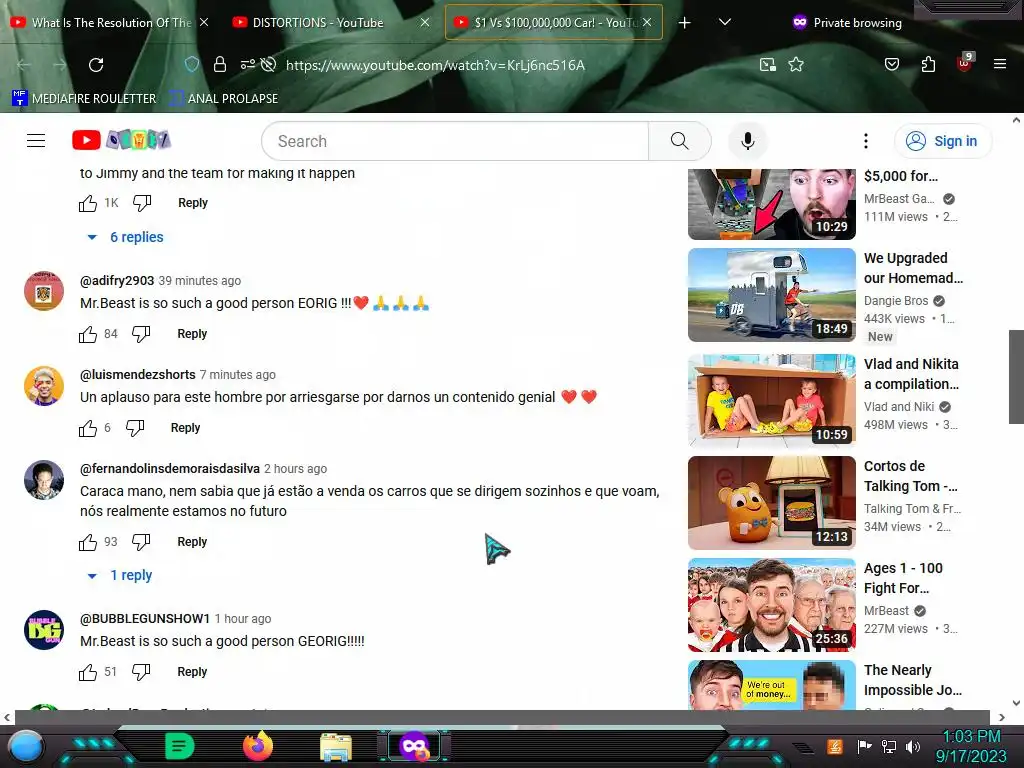Dislike the @fernandolinsdemoraisdasilva comment
Viewport: 1024px width, 768px height.
pos(141,542)
